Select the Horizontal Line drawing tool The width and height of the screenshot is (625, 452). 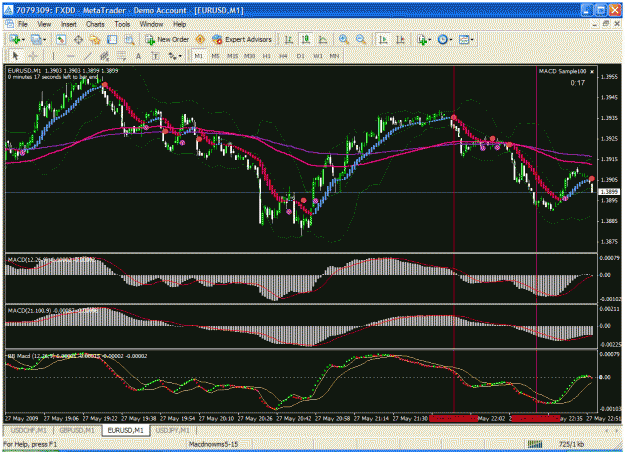tap(70, 56)
